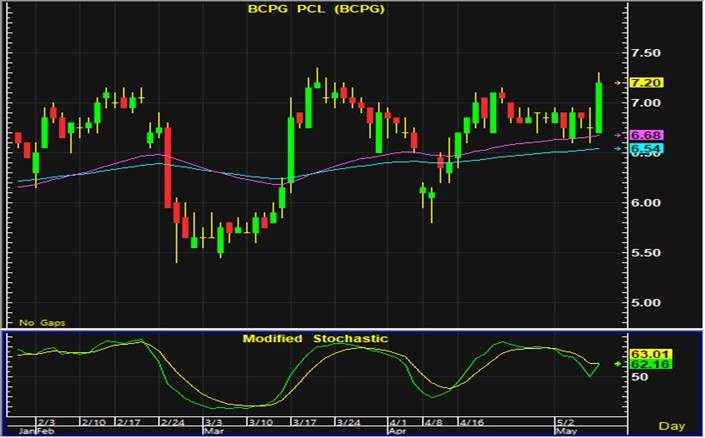The height and width of the screenshot is (438, 705).
Task: Click the 5.50 price axis label
Action: tap(646, 253)
